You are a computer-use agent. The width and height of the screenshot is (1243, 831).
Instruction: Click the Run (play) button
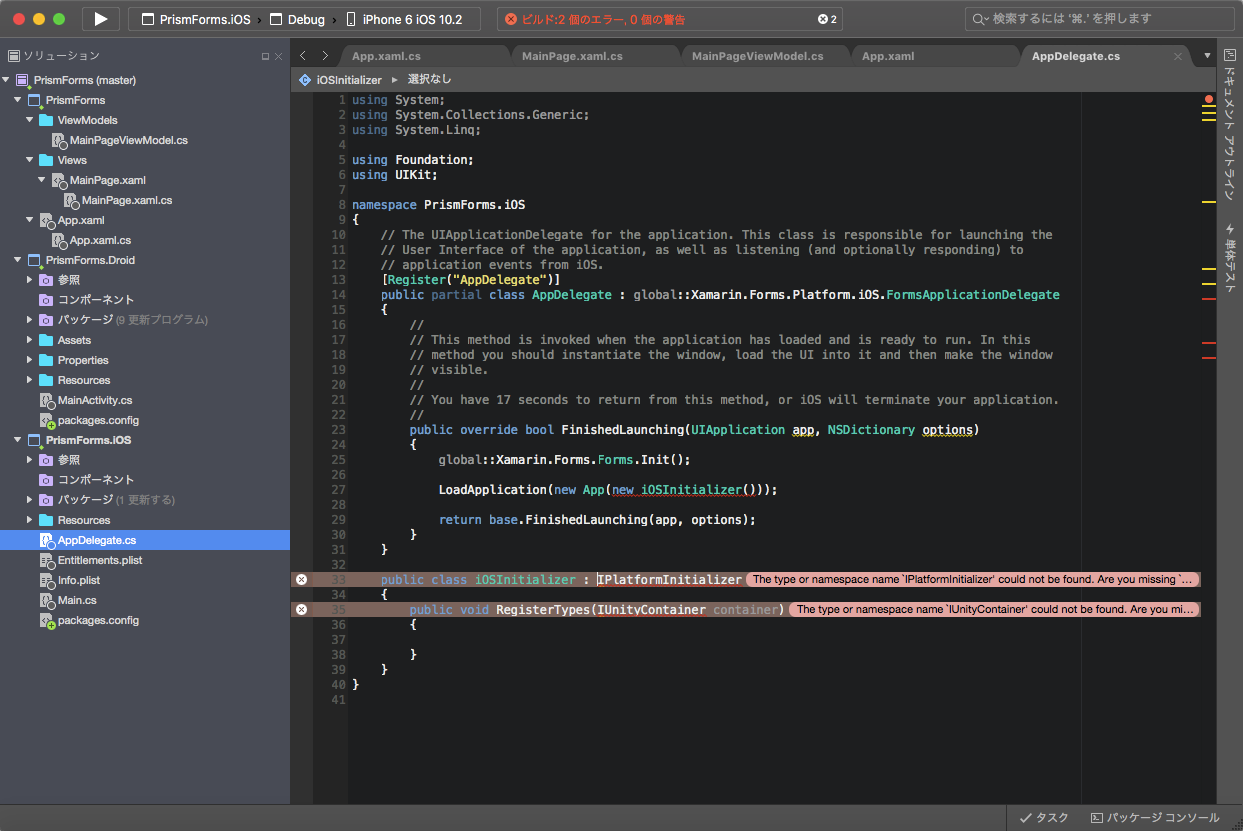(100, 19)
